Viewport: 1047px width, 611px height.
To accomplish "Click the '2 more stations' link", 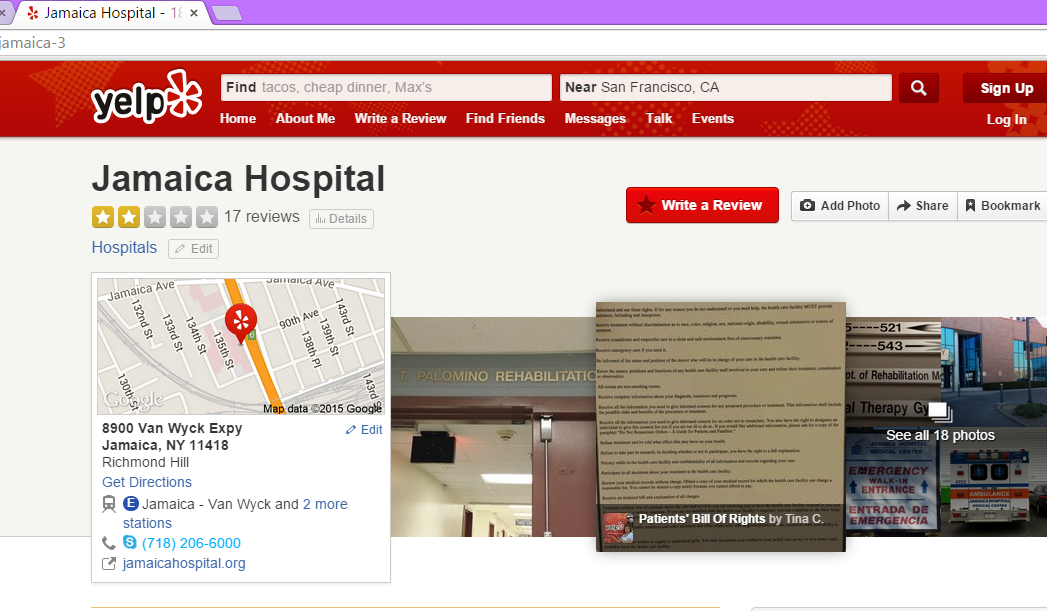I will click(x=235, y=514).
